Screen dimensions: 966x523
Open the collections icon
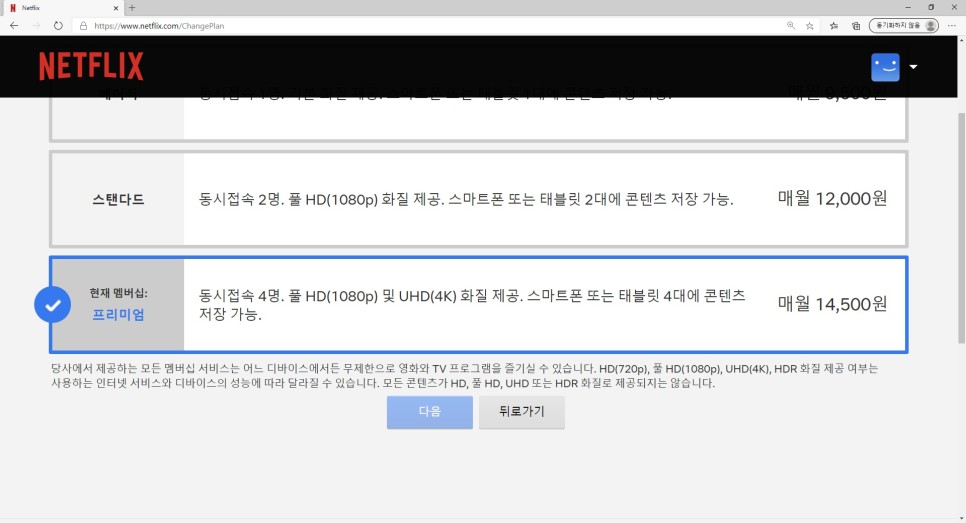click(856, 26)
